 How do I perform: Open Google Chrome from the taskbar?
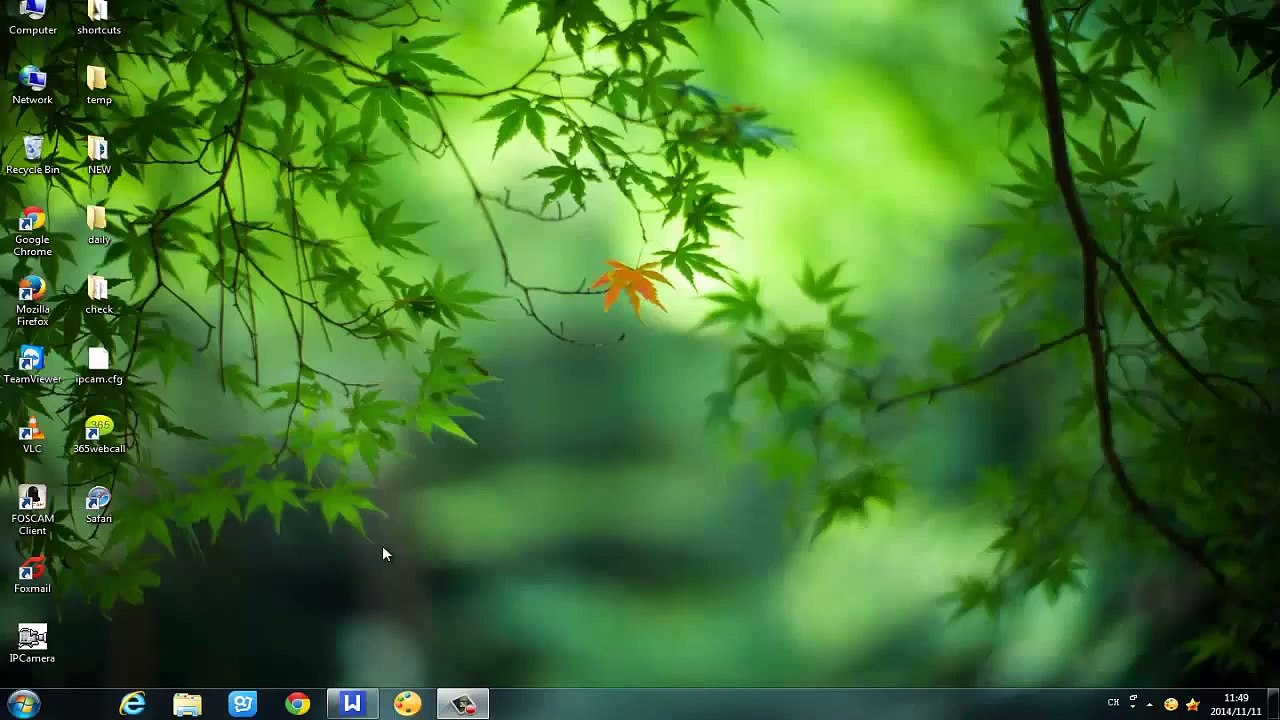(298, 704)
